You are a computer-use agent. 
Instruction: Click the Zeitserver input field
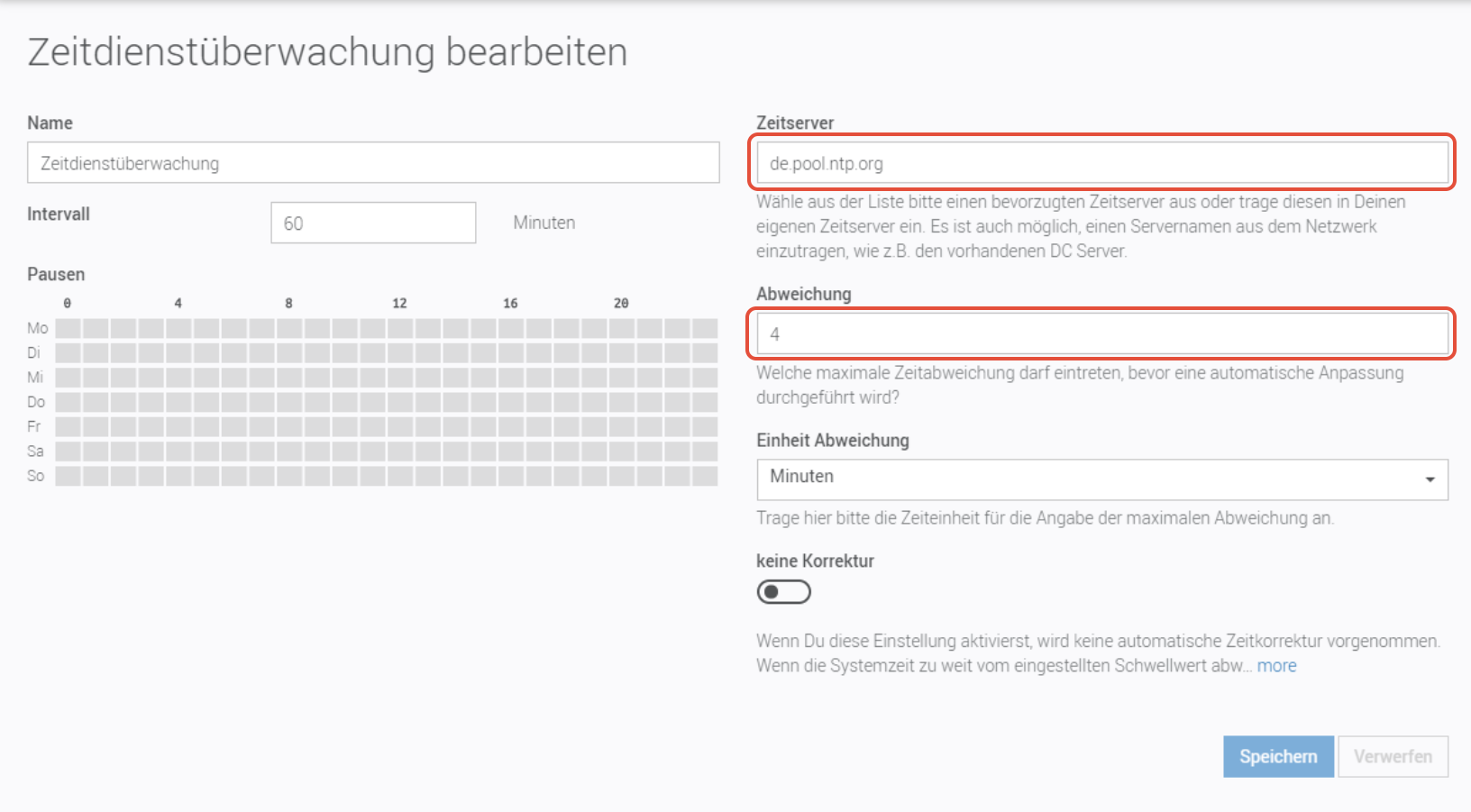[x=1102, y=163]
